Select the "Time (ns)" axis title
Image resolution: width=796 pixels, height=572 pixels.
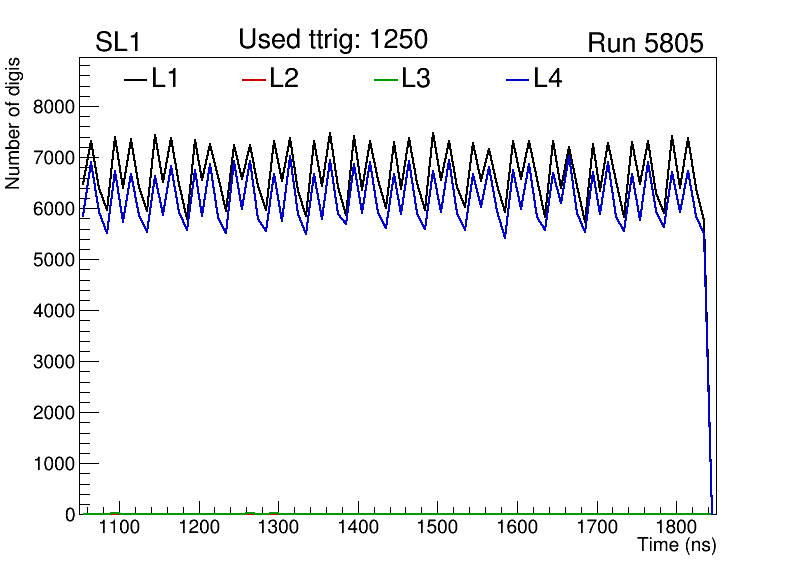coord(677,546)
